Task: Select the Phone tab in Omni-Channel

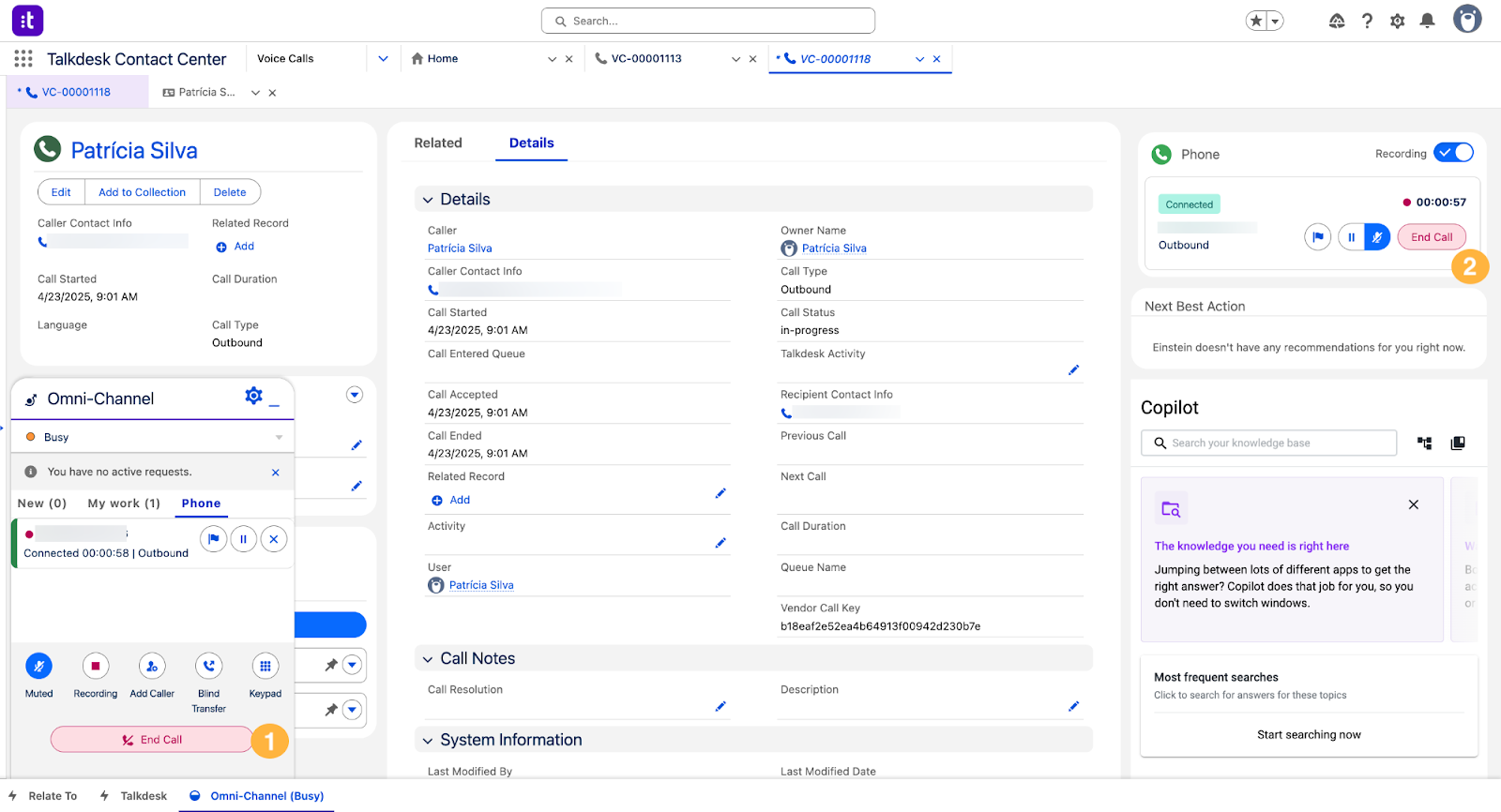Action: [x=201, y=504]
